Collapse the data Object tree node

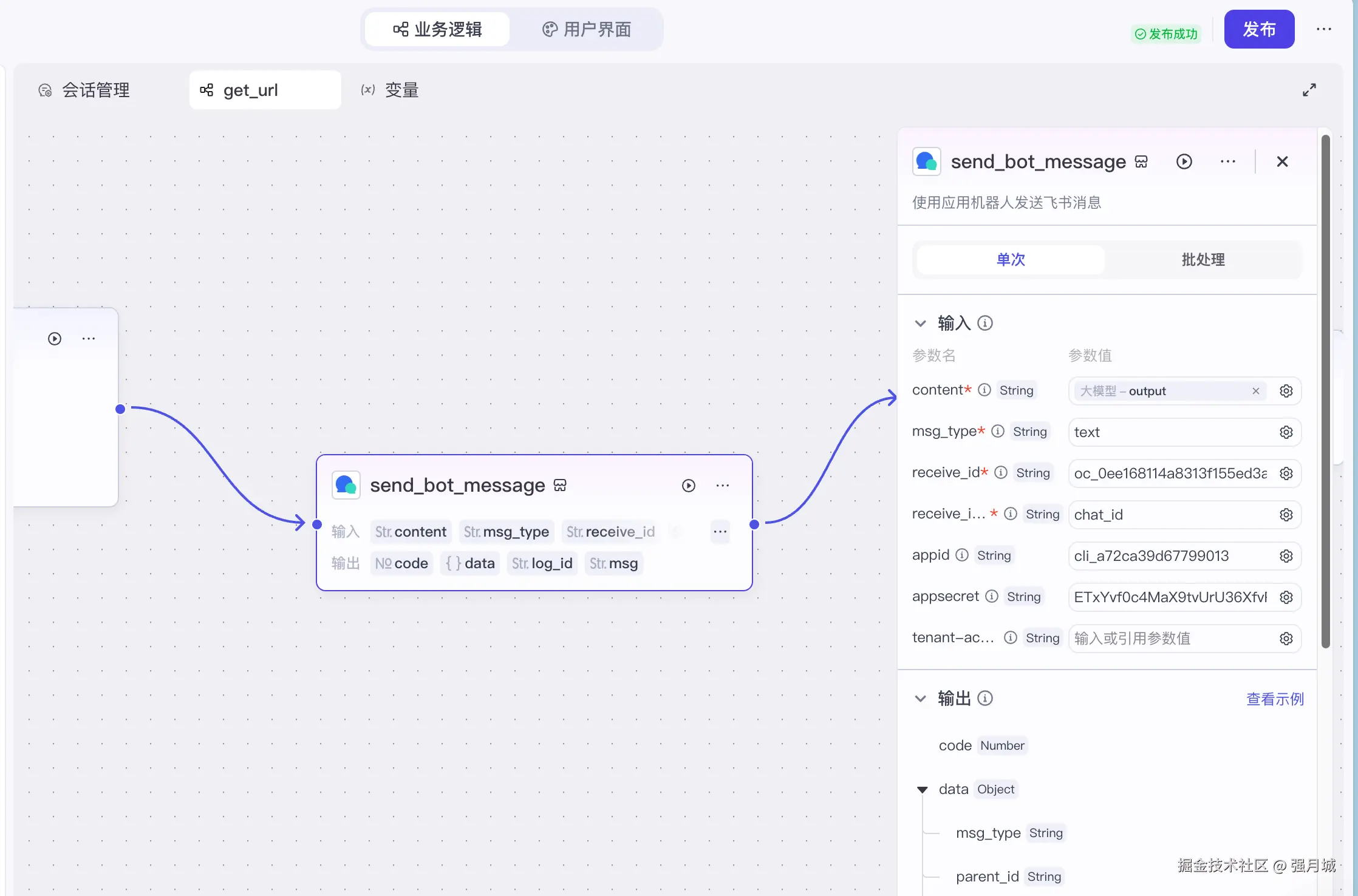pos(922,790)
